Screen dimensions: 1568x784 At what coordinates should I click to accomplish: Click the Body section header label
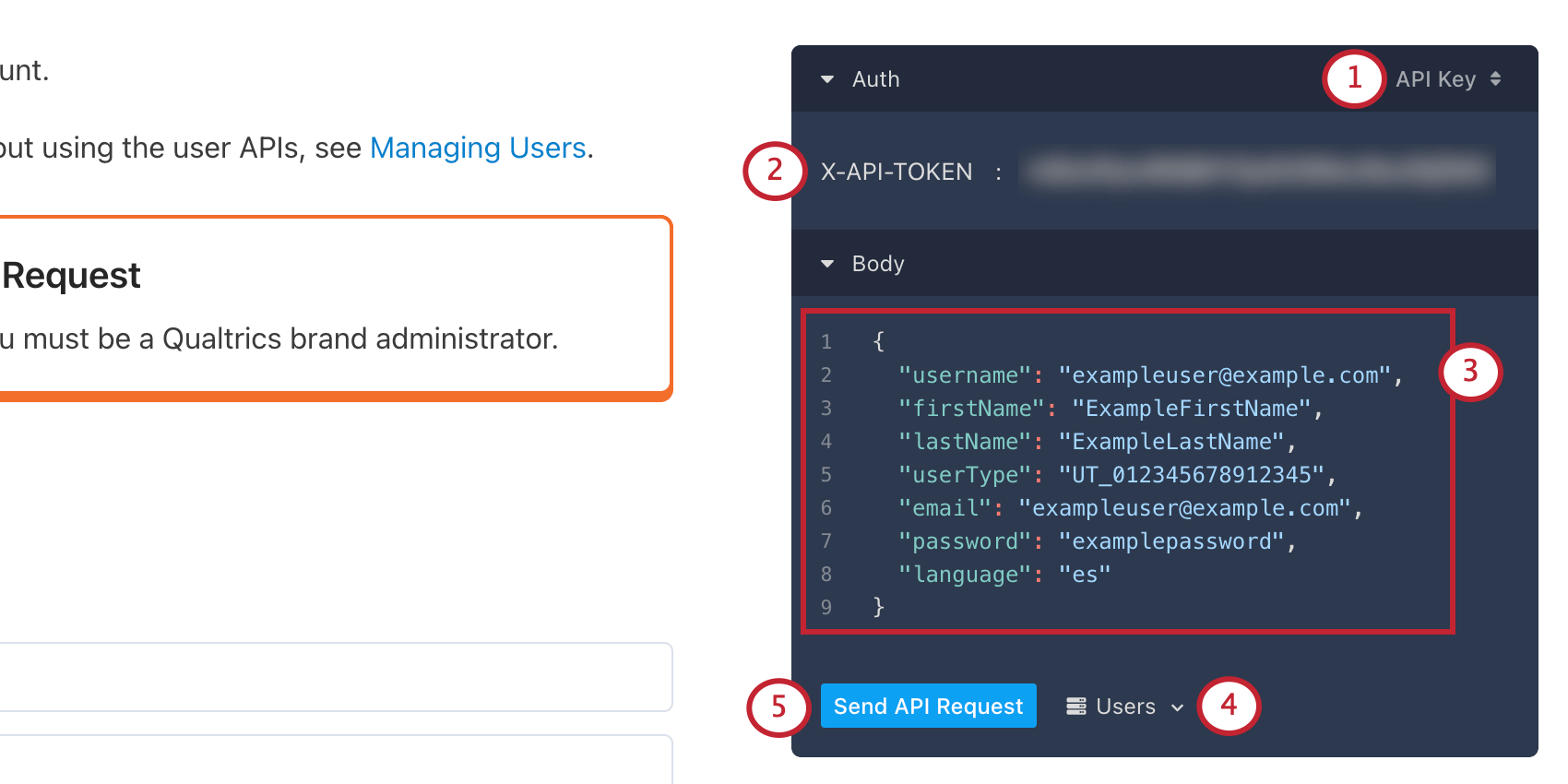coord(878,264)
